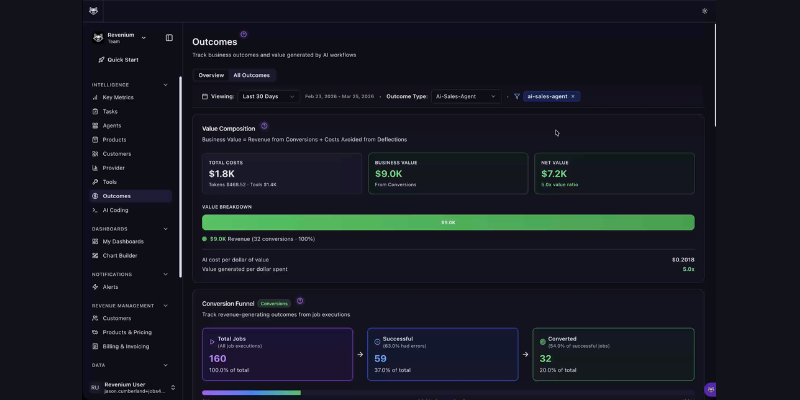Image resolution: width=800 pixels, height=400 pixels.
Task: Open Key Metrics in the sidebar
Action: 120,98
